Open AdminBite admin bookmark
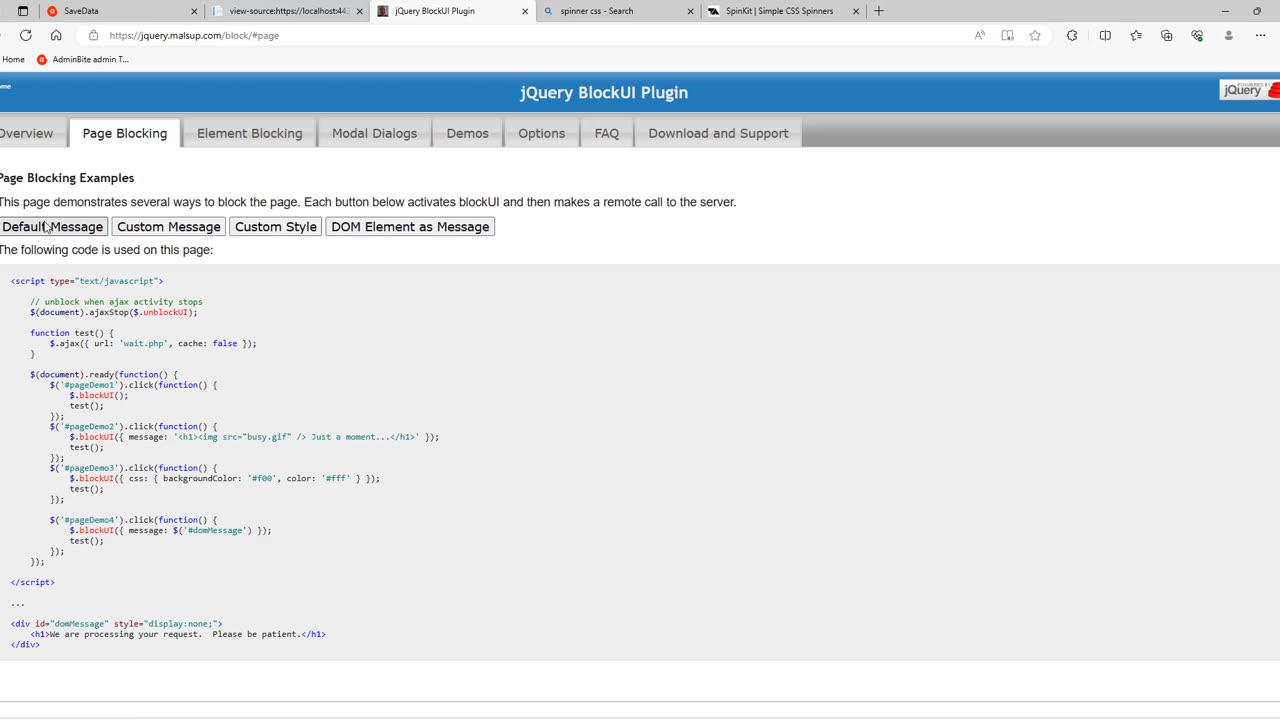 tap(83, 59)
